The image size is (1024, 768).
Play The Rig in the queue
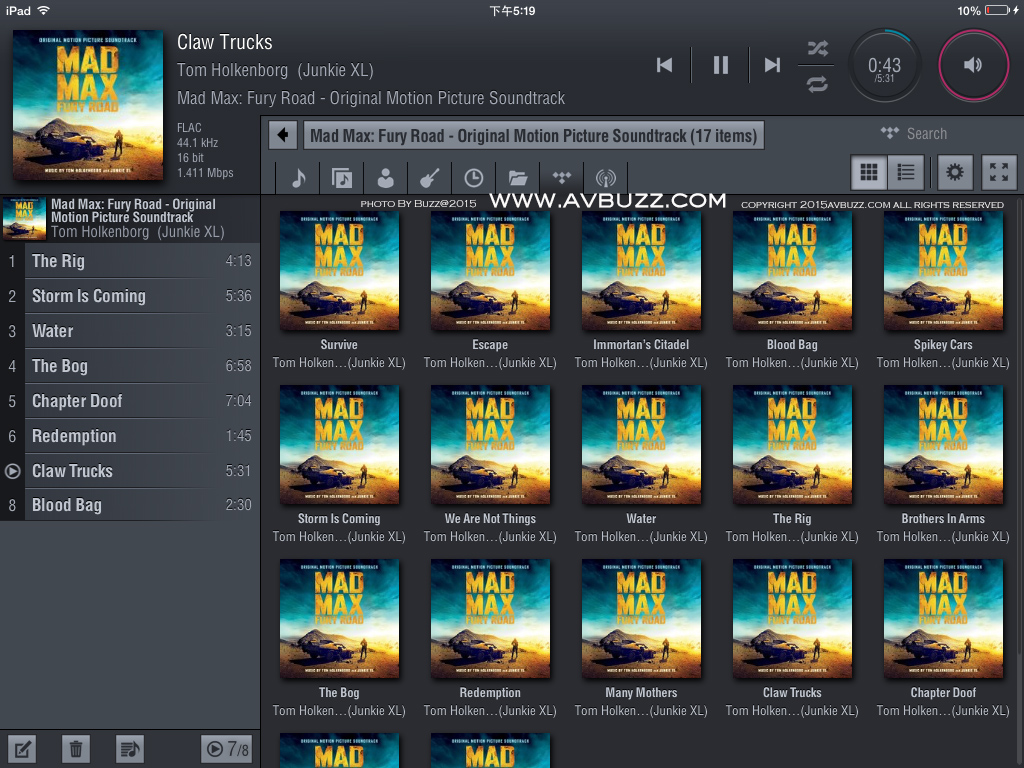pos(130,261)
